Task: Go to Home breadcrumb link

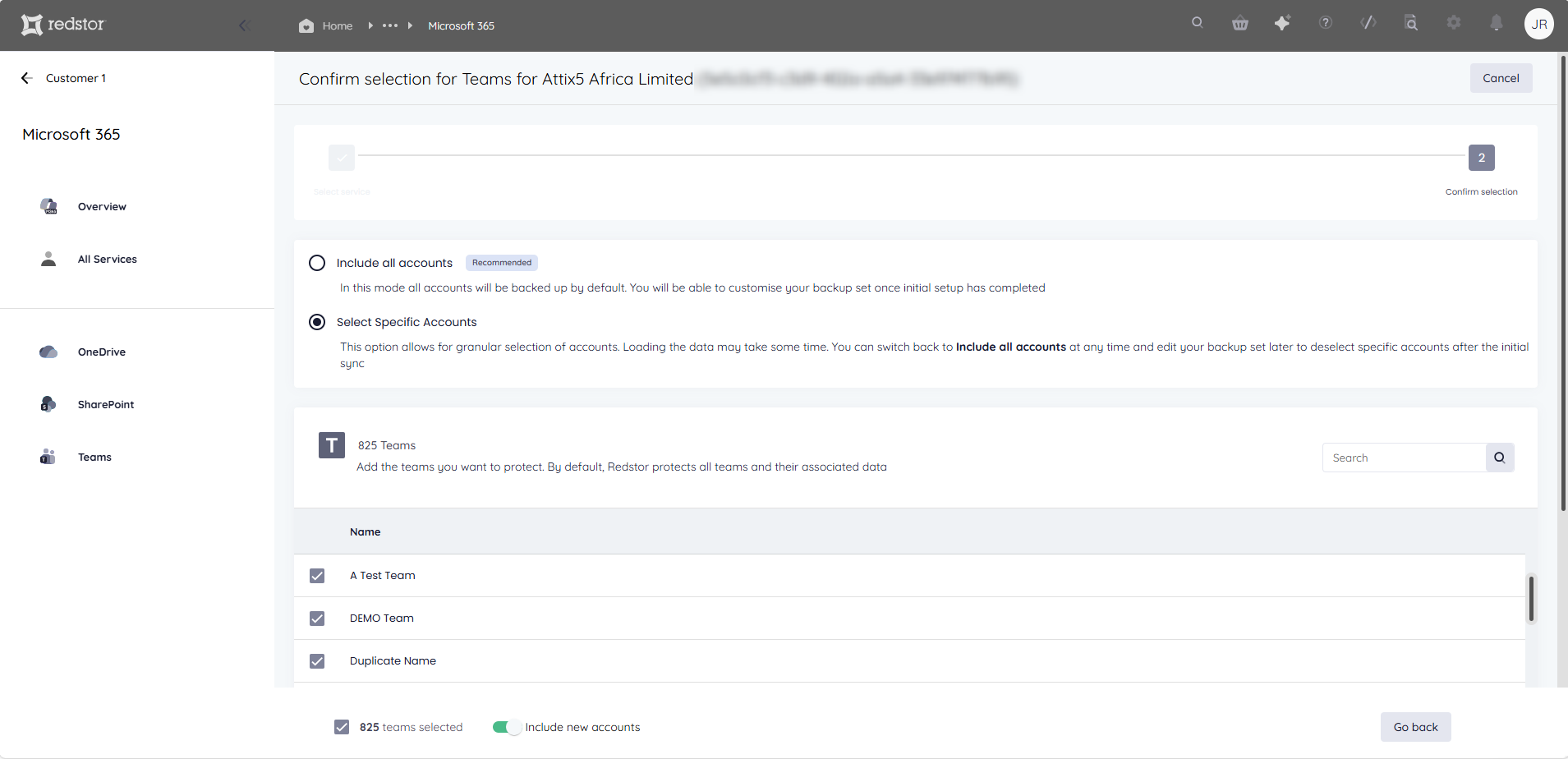Action: (x=338, y=25)
